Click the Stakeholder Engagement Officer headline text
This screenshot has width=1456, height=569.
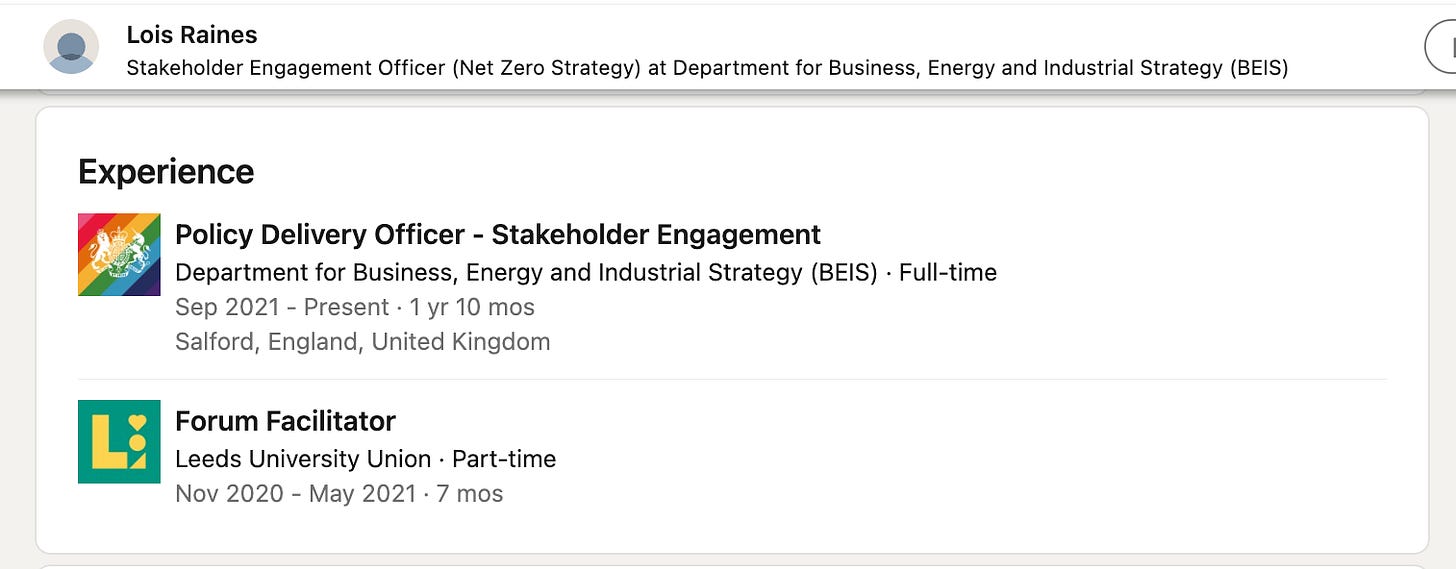click(x=707, y=68)
